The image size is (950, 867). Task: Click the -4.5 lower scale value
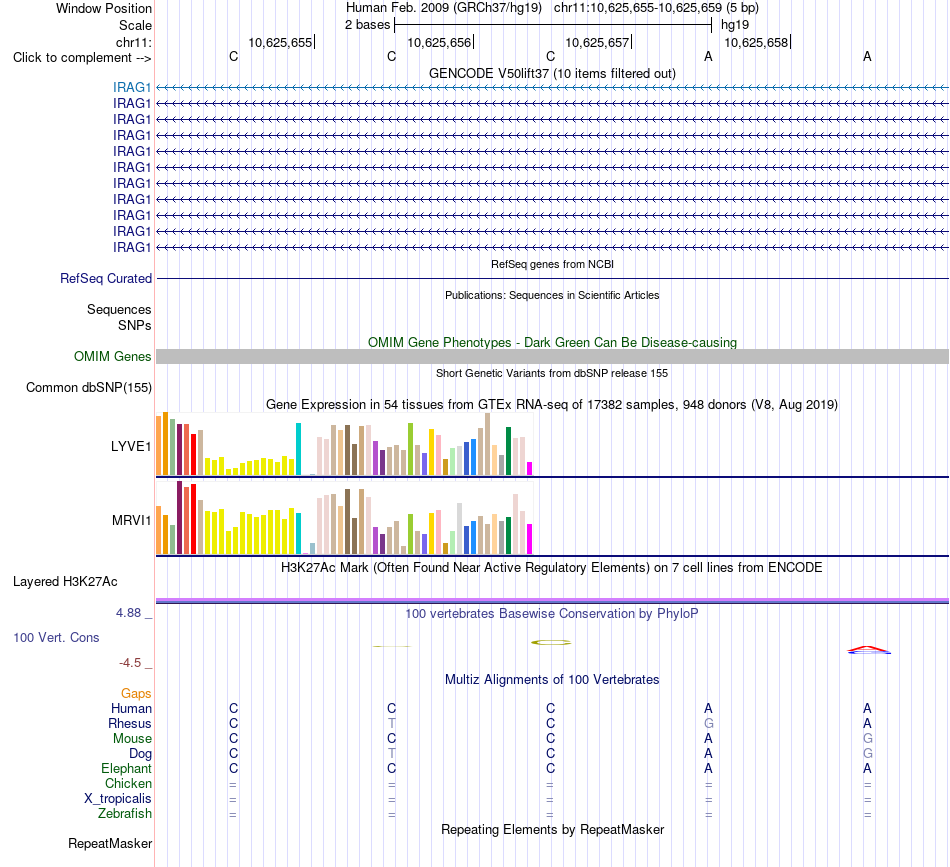pyautogui.click(x=130, y=663)
